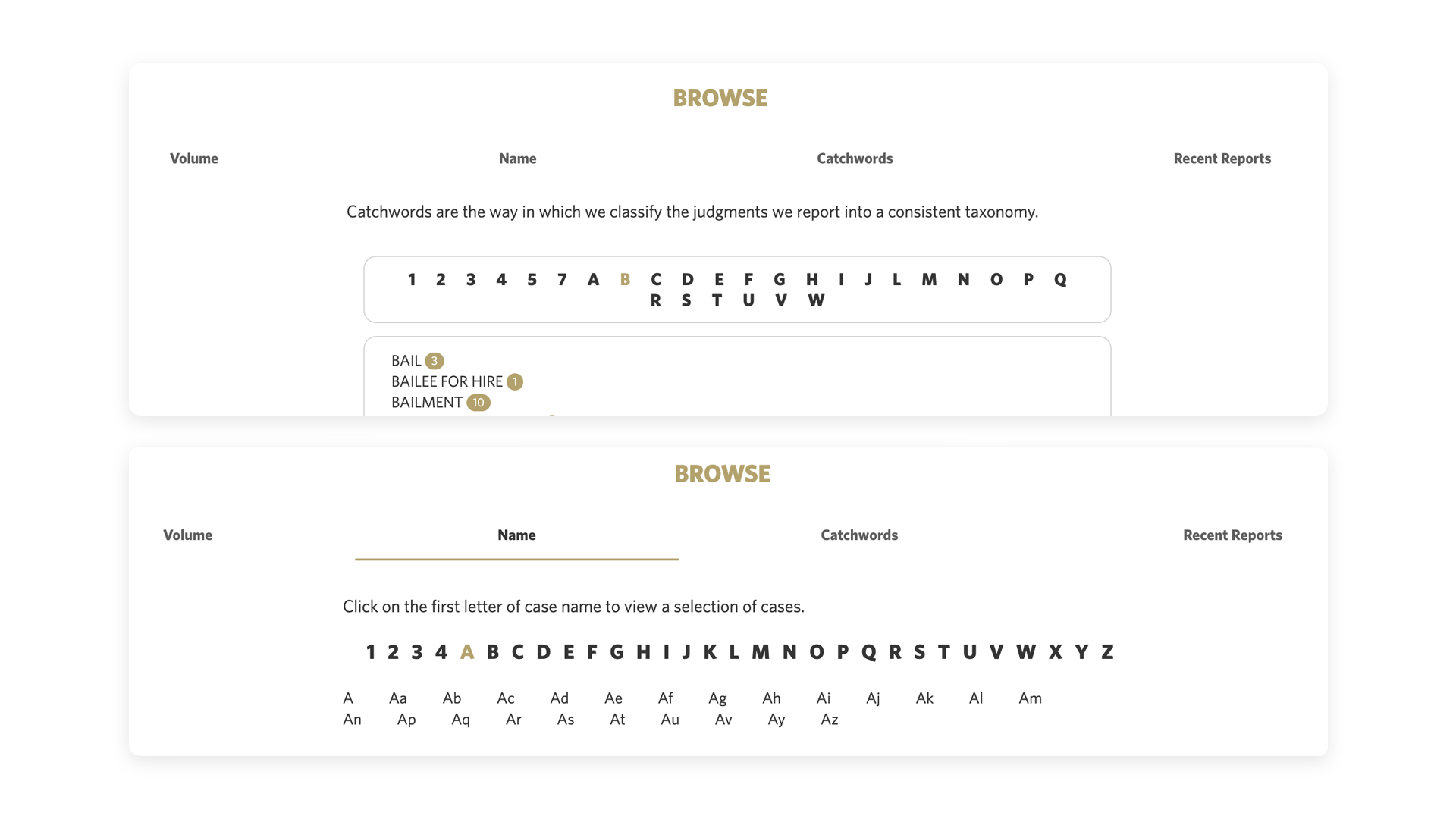Pick letter Y in case name index

(x=1081, y=652)
